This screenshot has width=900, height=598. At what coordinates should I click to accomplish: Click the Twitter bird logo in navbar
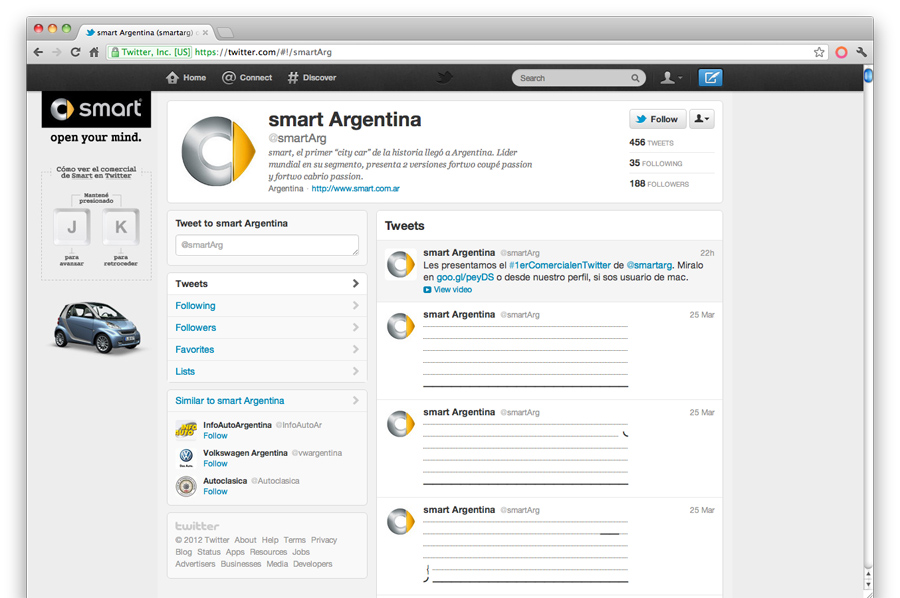point(444,77)
